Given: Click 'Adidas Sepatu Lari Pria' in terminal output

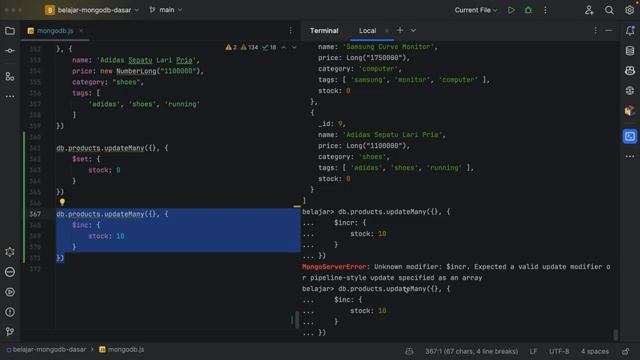Looking at the screenshot, I should click(393, 135).
